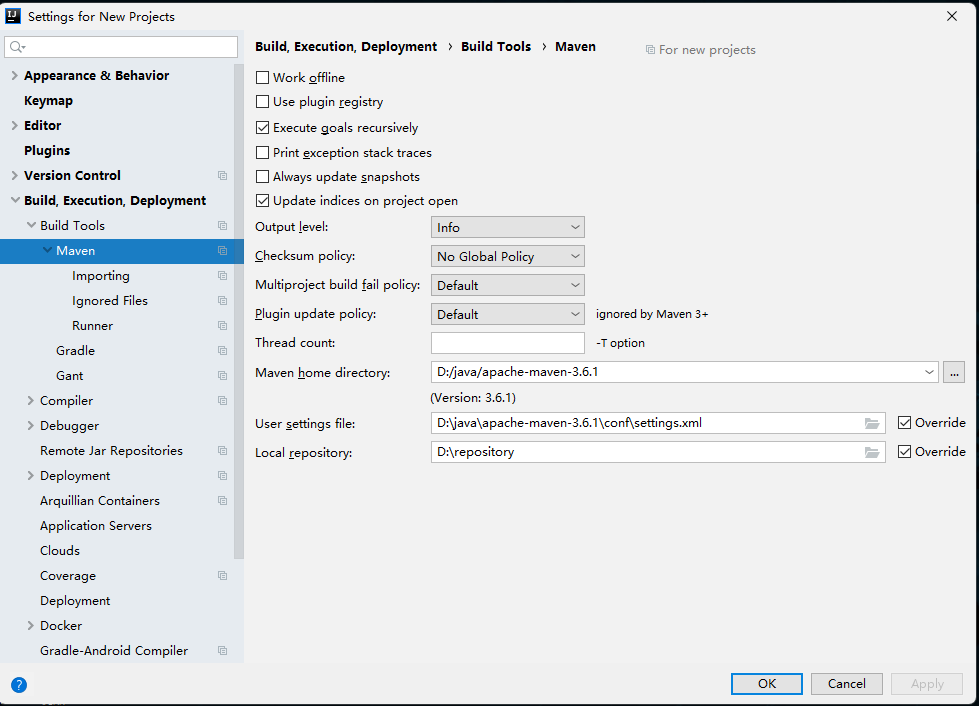
Task: Click the Cancel button
Action: point(847,684)
